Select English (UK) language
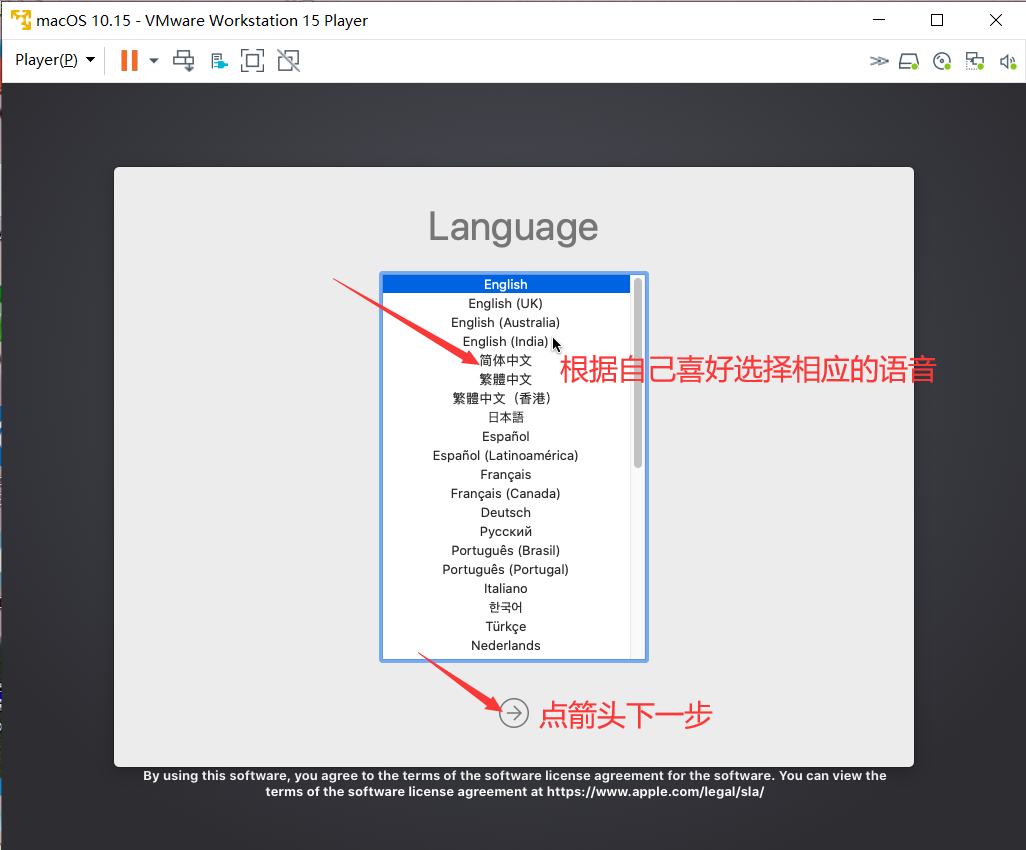 coord(506,303)
